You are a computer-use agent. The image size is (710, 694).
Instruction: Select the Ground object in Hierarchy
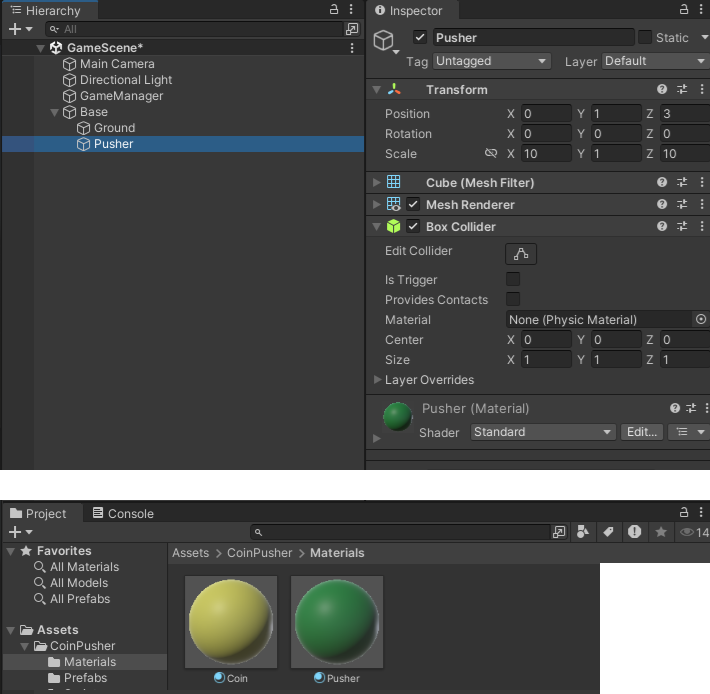click(114, 128)
